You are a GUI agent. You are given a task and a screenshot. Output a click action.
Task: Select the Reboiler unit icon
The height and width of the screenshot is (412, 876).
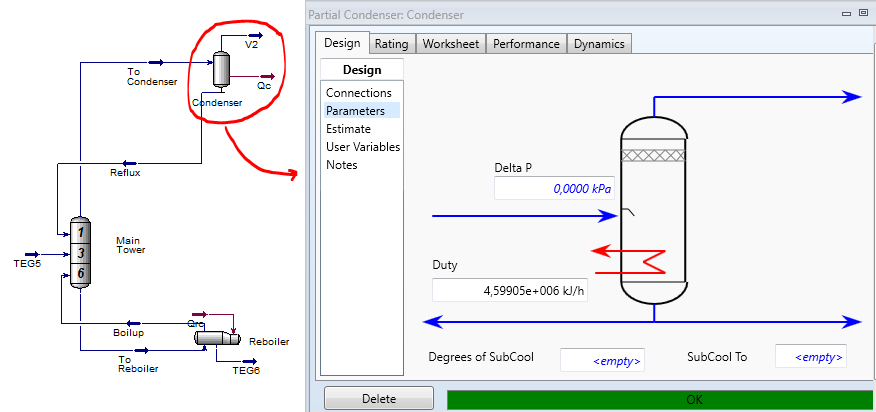[x=217, y=338]
